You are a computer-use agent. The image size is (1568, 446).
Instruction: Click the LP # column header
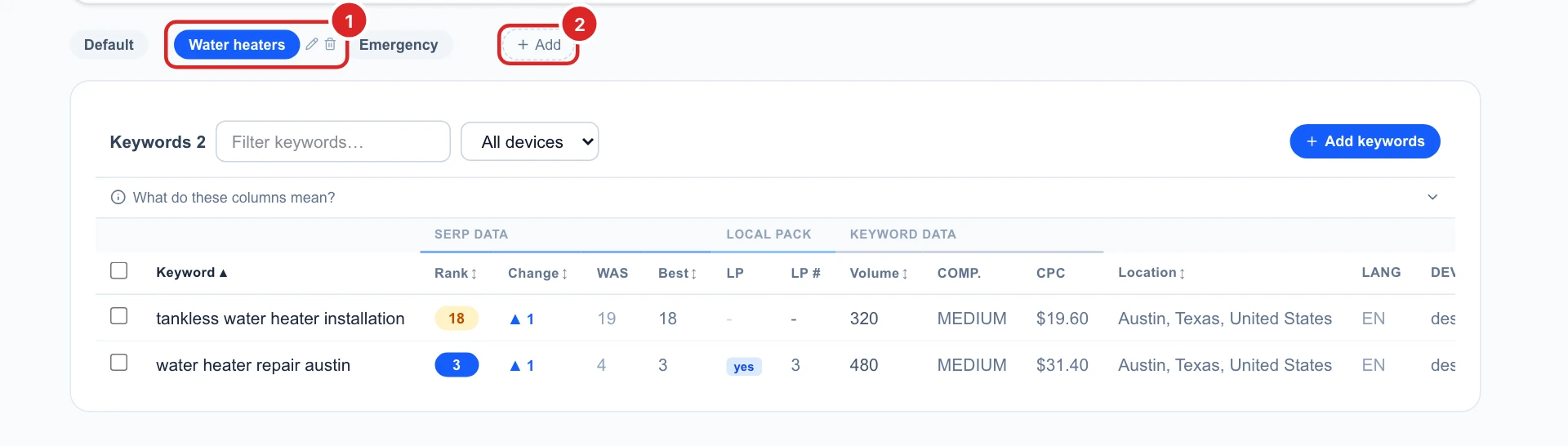[805, 274]
